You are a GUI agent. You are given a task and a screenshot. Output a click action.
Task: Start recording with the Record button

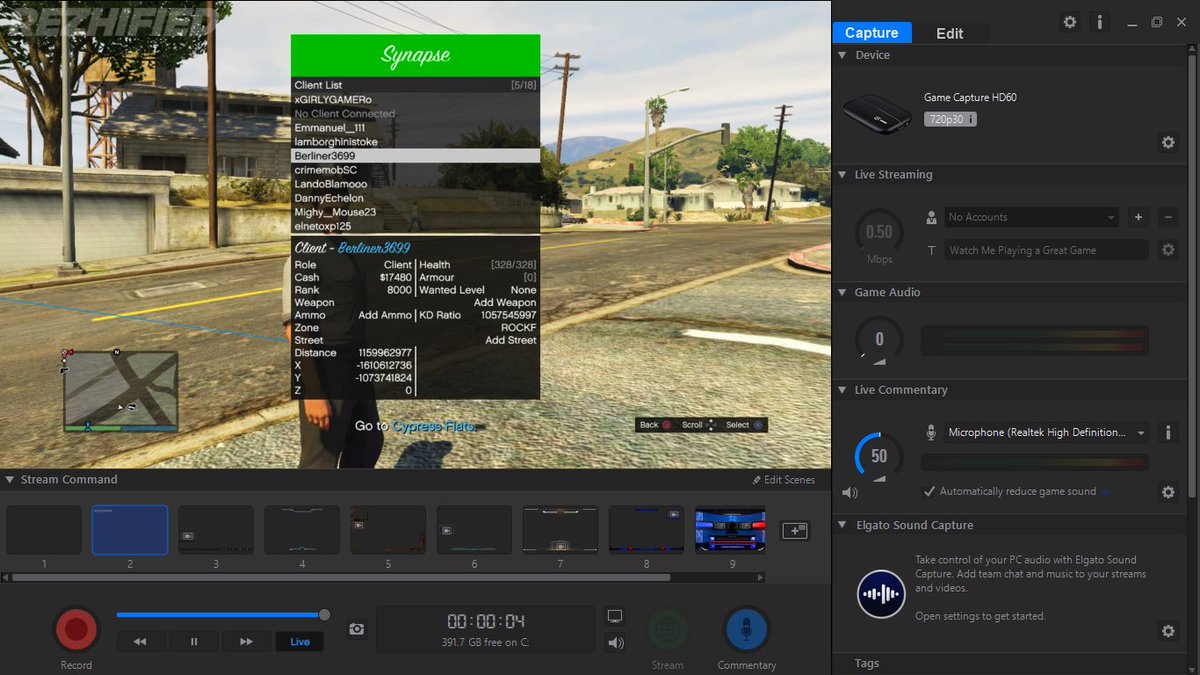76,630
